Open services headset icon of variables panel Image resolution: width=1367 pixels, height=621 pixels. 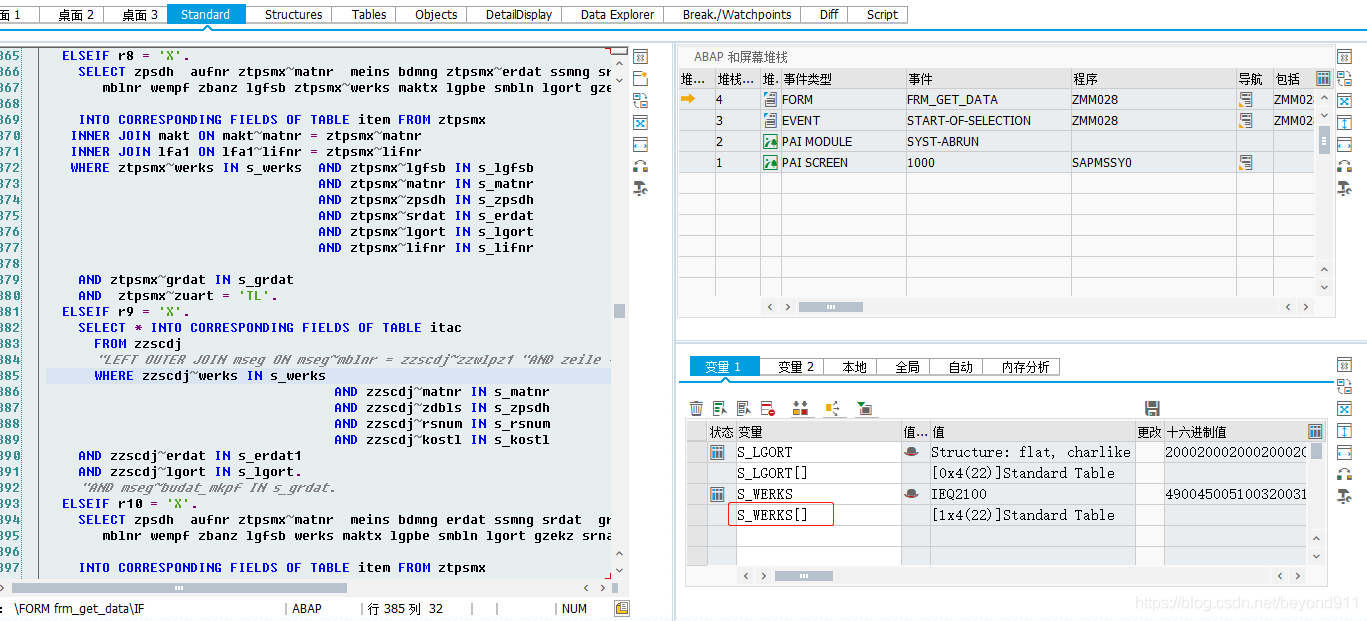click(1344, 475)
